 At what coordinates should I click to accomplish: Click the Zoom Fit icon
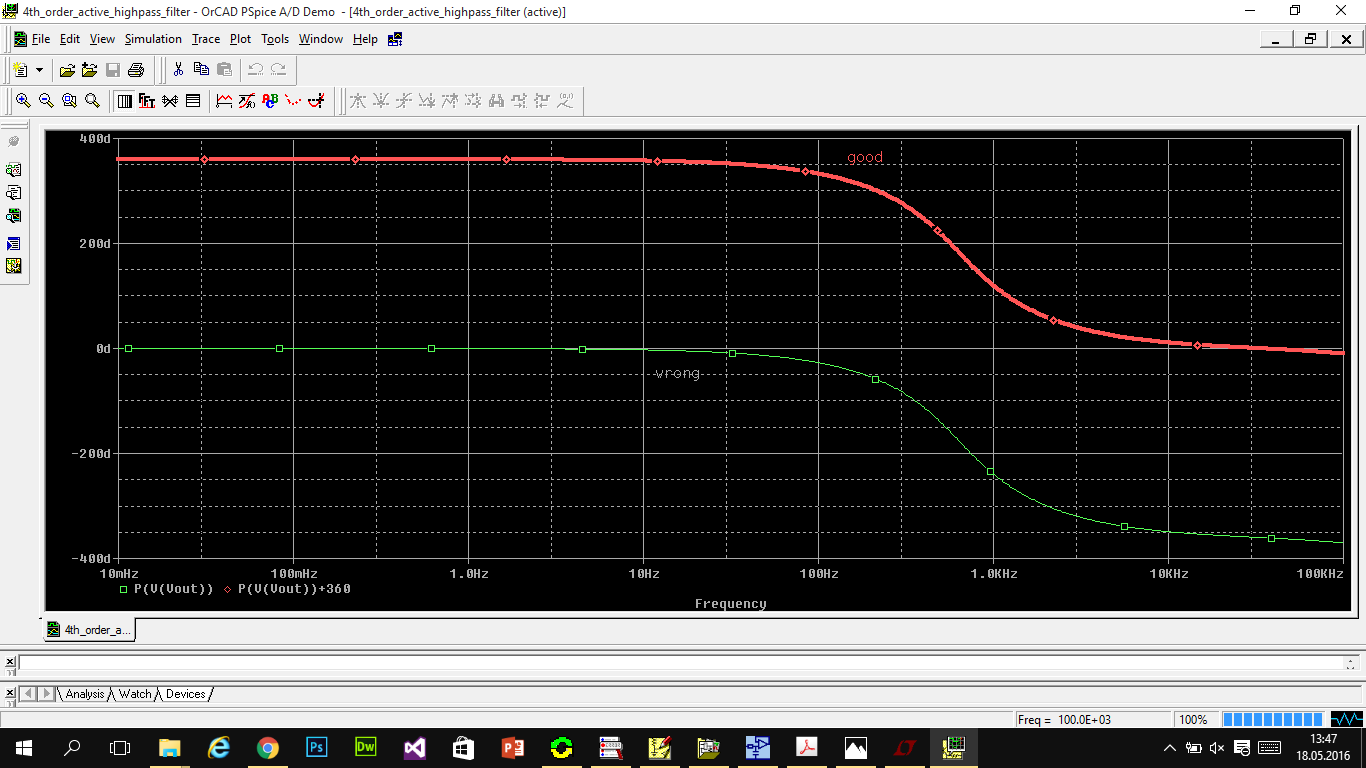click(92, 101)
